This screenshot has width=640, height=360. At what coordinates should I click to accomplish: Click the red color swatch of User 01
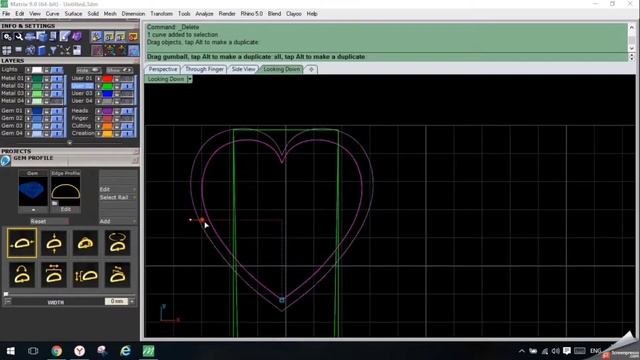(107, 78)
